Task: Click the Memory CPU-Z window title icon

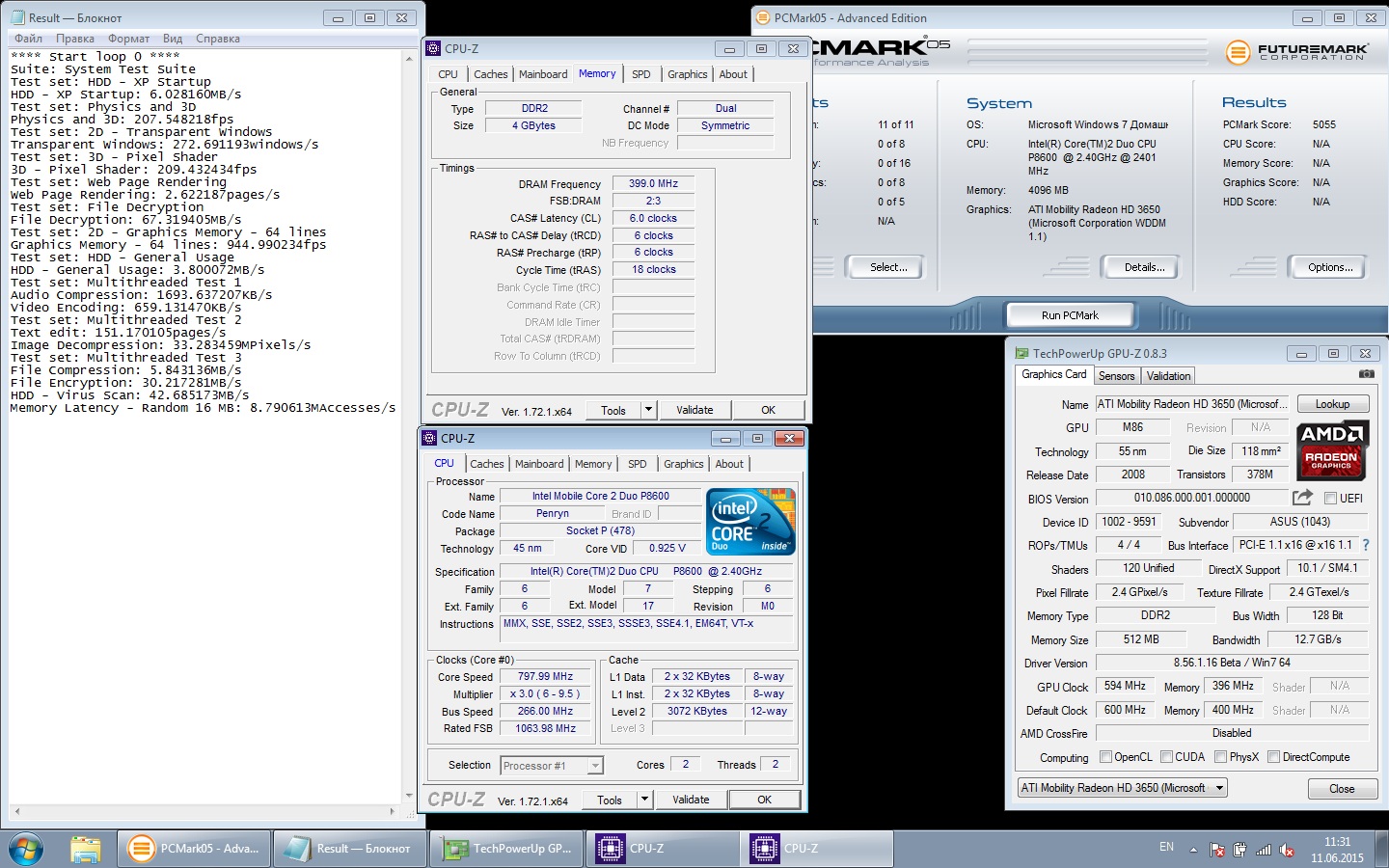Action: pos(433,48)
